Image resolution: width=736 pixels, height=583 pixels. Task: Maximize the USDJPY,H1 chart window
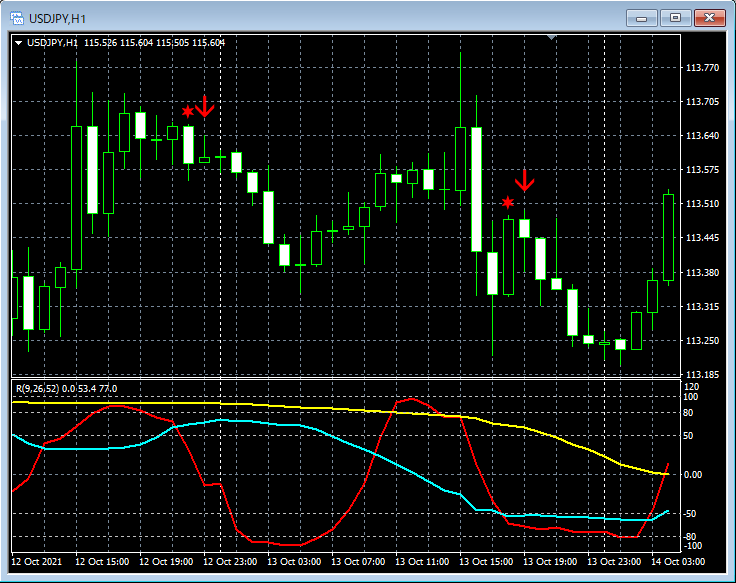pyautogui.click(x=675, y=18)
